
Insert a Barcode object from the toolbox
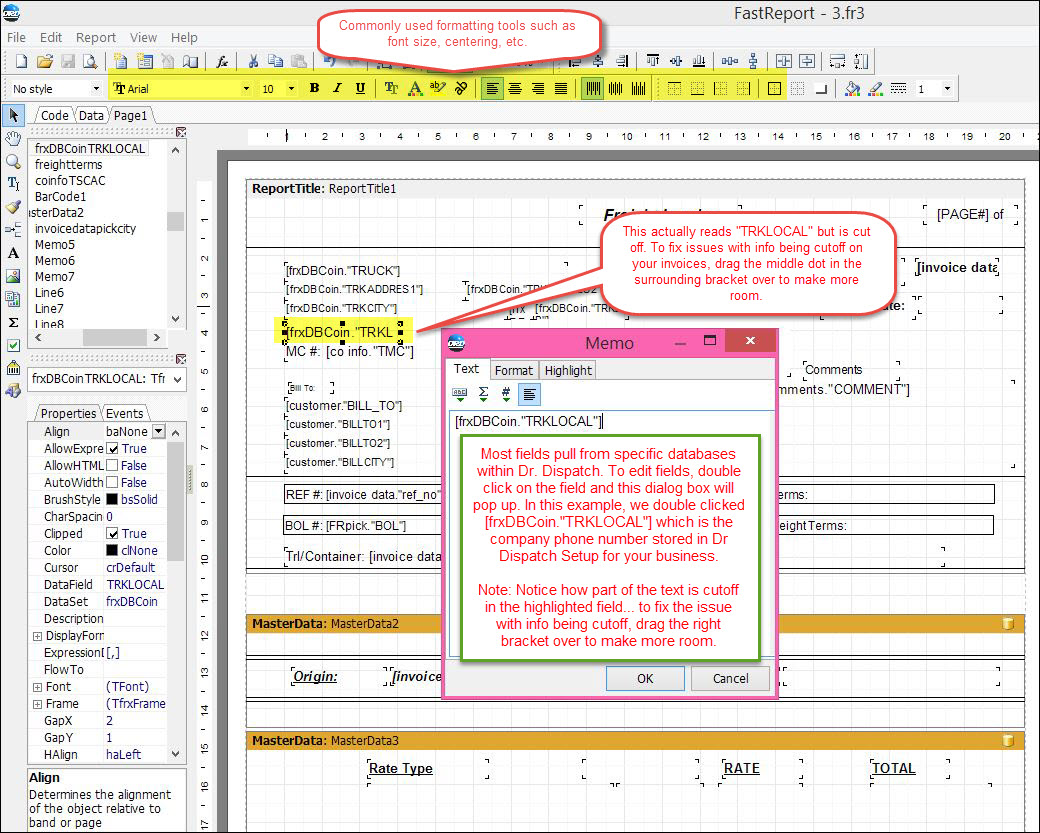point(13,368)
